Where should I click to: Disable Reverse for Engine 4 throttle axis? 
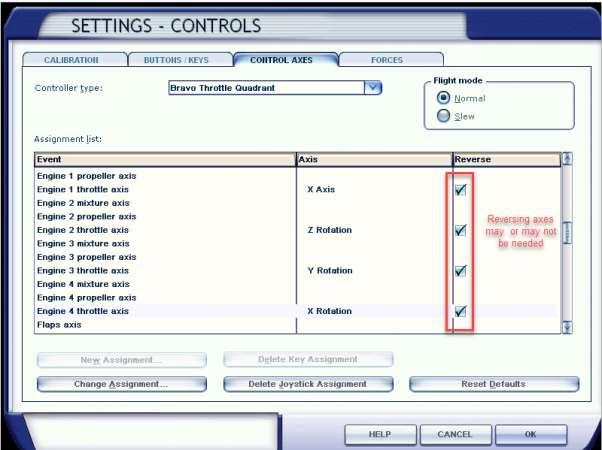pos(460,311)
